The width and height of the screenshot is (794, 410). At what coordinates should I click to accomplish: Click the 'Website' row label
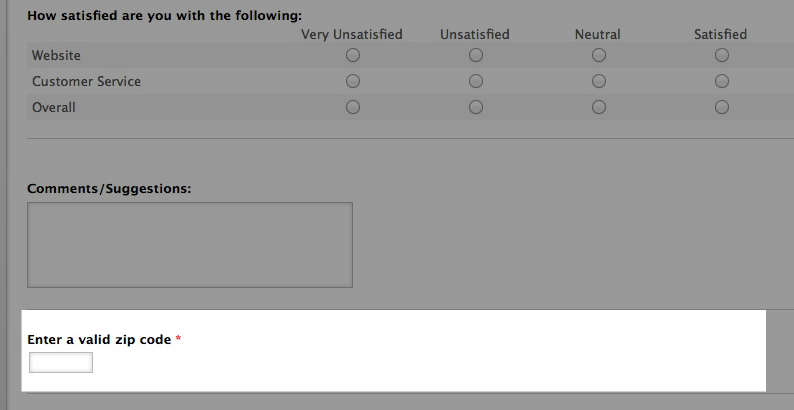pyautogui.click(x=56, y=55)
